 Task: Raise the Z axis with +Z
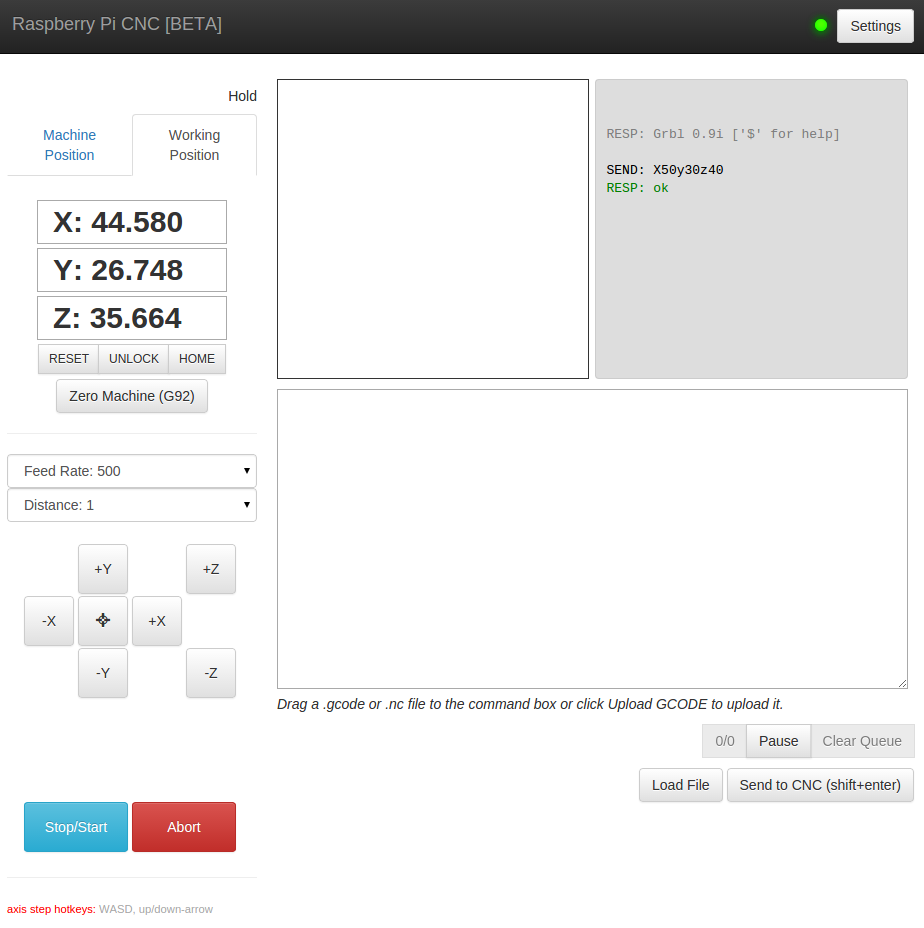pyautogui.click(x=211, y=569)
